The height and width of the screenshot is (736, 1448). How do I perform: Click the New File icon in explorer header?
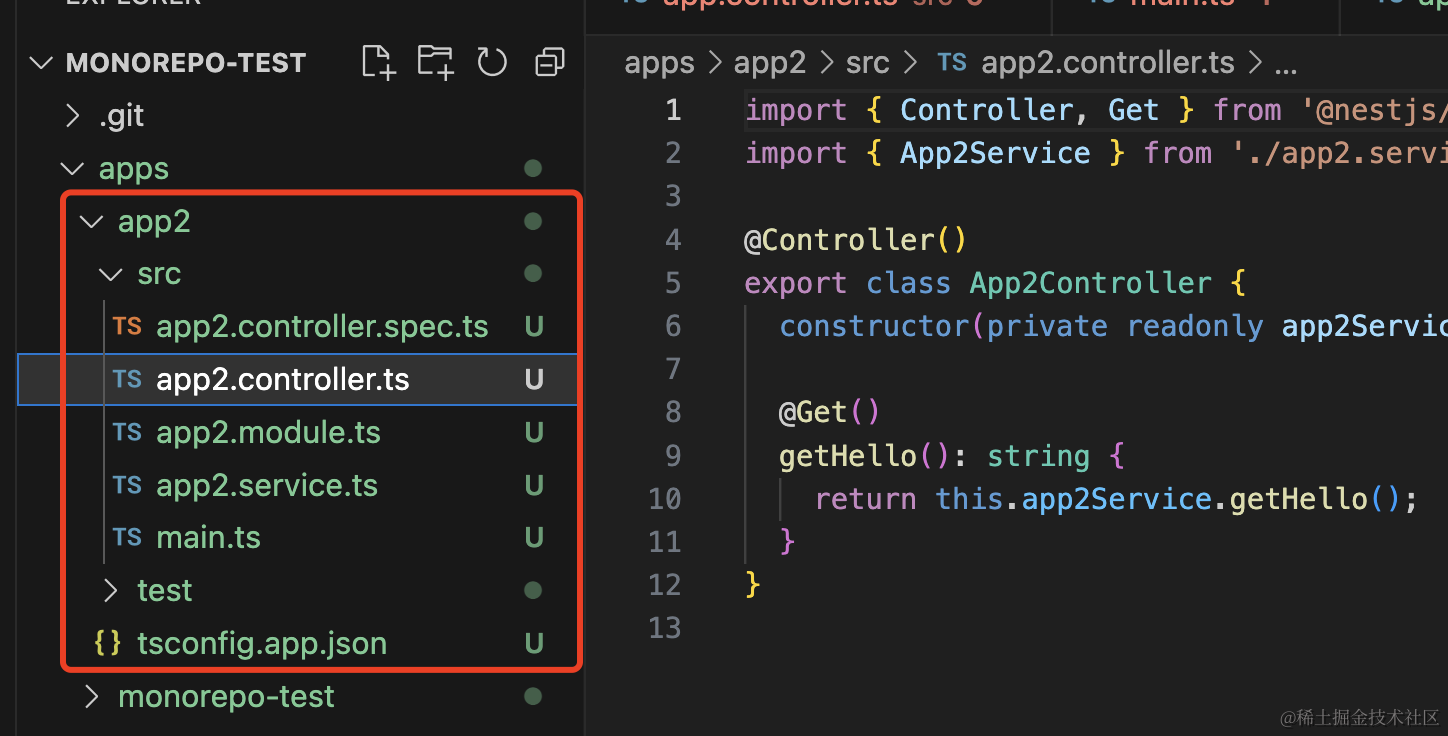(x=378, y=63)
